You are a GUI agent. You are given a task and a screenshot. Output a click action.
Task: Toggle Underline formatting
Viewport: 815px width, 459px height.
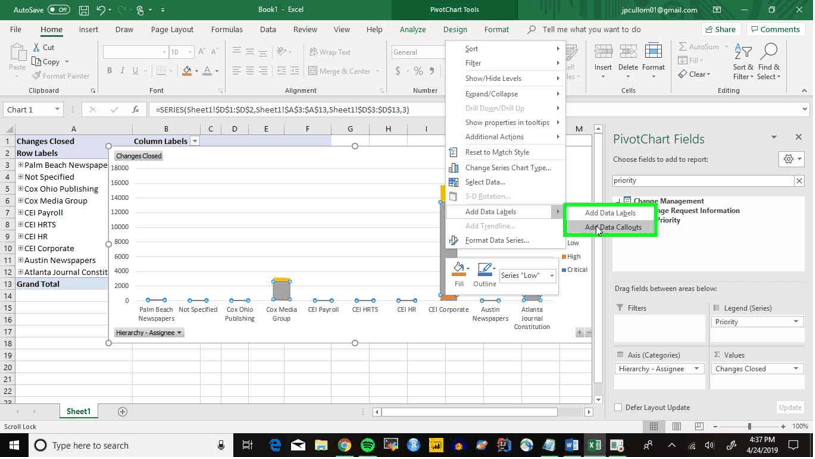click(135, 71)
